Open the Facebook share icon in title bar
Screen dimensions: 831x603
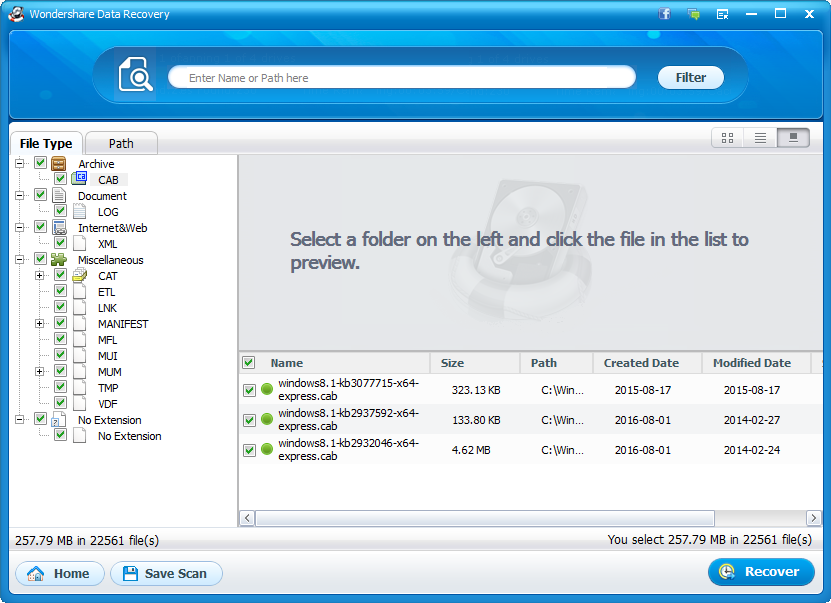click(x=664, y=14)
